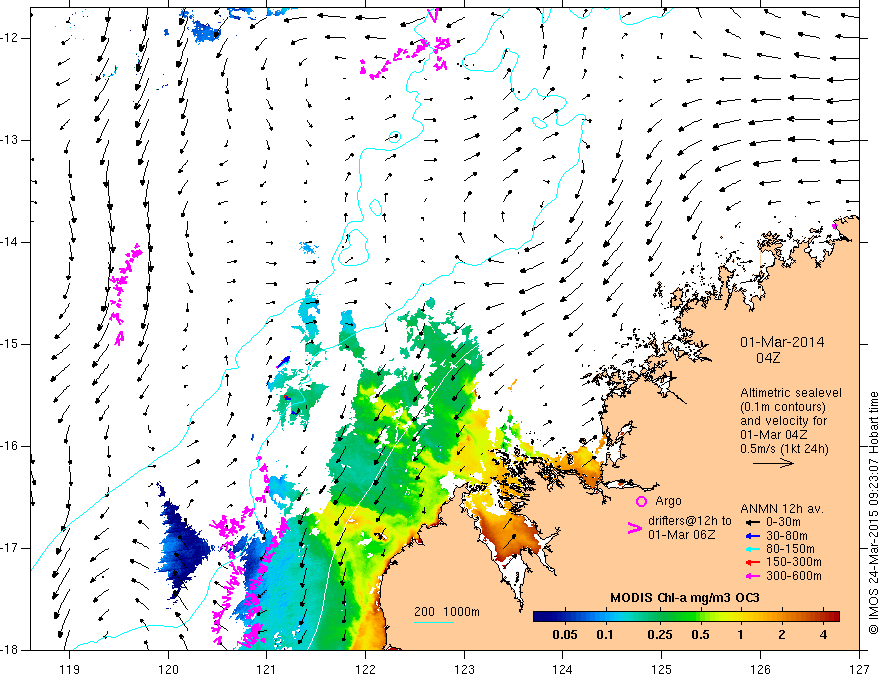Click the black 0-30m ANMN arrow symbol
This screenshot has width=880, height=680.
coord(753,522)
